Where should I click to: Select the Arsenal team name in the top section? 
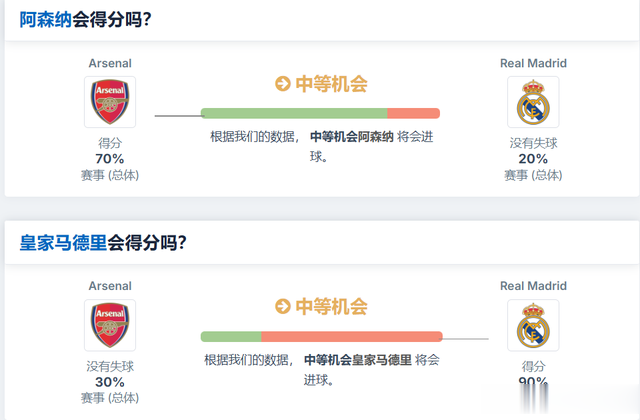pyautogui.click(x=110, y=63)
